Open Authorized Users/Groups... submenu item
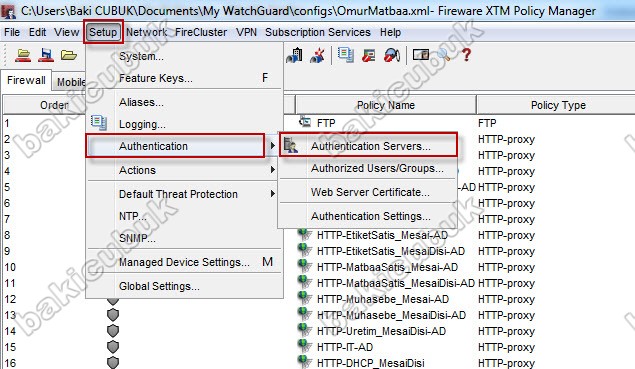 (x=368, y=168)
